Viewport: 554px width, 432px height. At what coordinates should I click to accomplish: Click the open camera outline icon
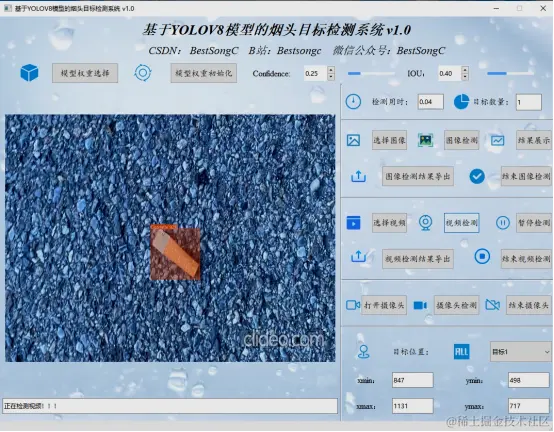point(353,305)
